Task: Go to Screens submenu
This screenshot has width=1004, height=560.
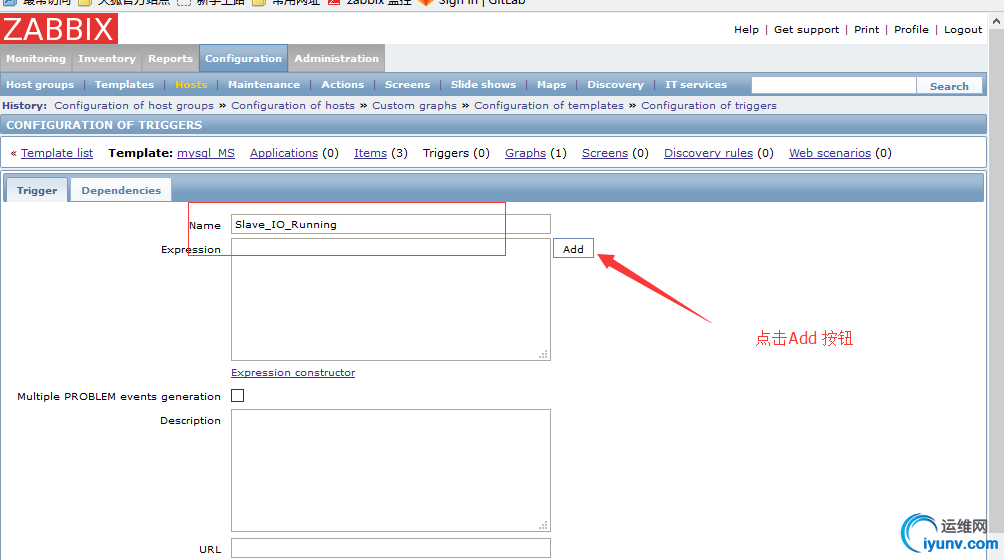Action: click(x=407, y=84)
